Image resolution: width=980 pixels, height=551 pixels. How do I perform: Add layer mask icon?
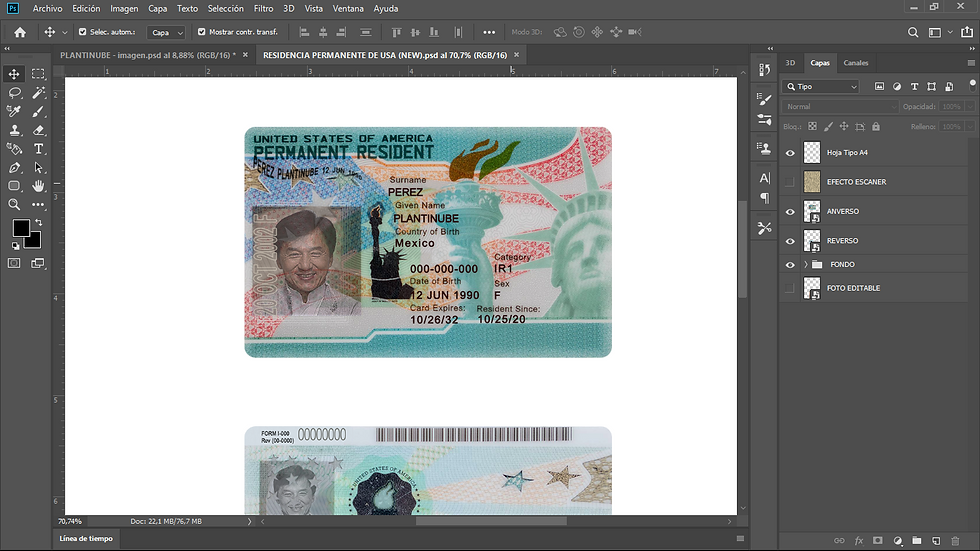click(878, 540)
